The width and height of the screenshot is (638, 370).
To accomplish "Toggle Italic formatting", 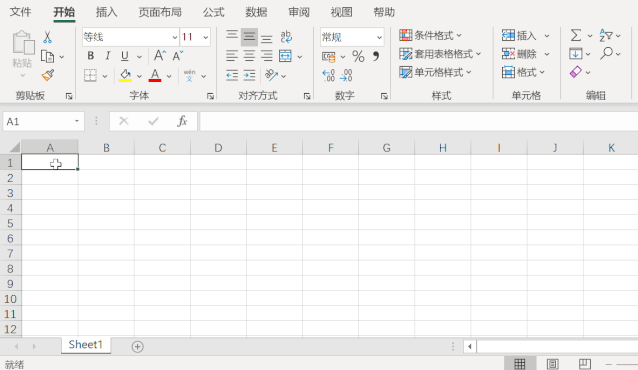I will (108, 56).
